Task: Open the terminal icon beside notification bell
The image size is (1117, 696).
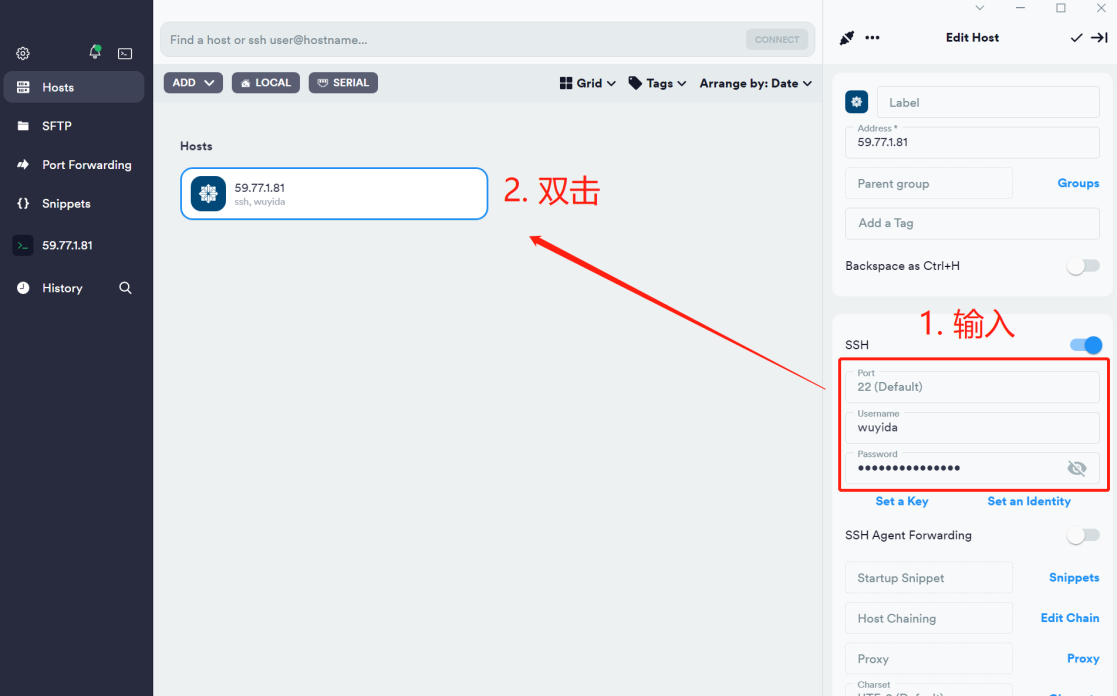Action: (x=125, y=53)
